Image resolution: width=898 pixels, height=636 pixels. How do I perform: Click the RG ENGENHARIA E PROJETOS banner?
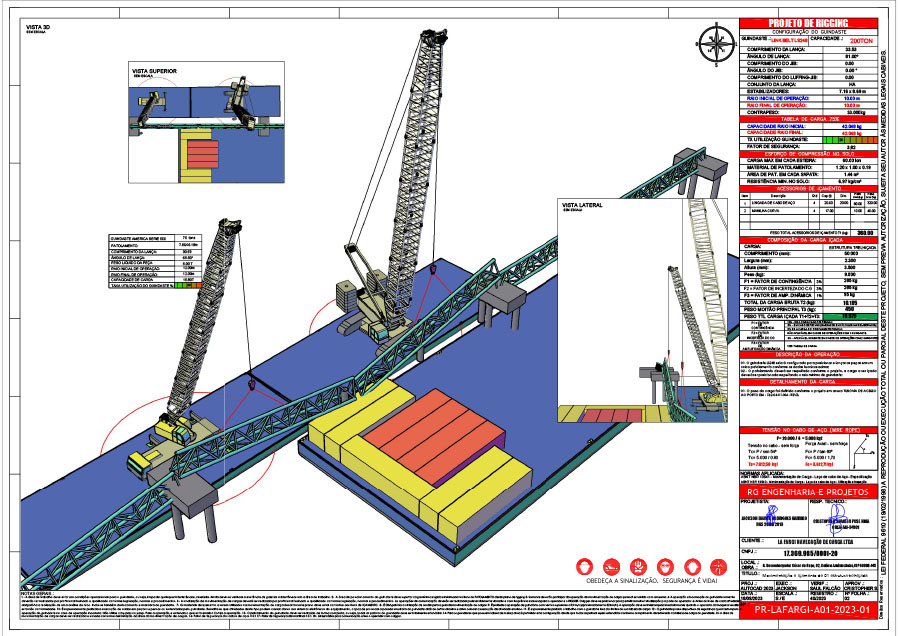(808, 492)
